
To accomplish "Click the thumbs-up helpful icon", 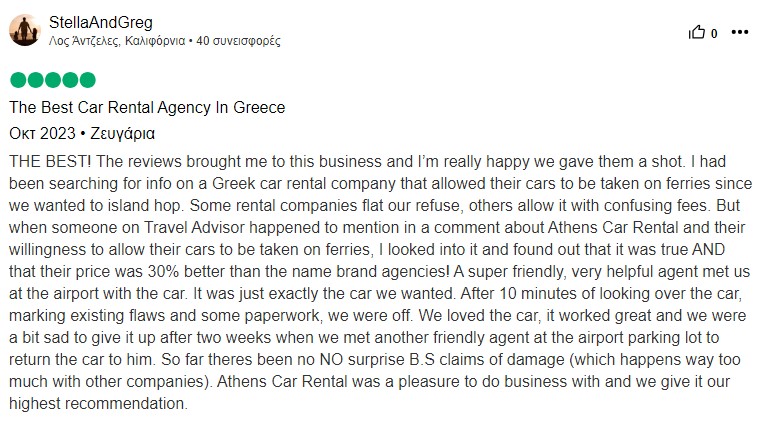I will 696,32.
